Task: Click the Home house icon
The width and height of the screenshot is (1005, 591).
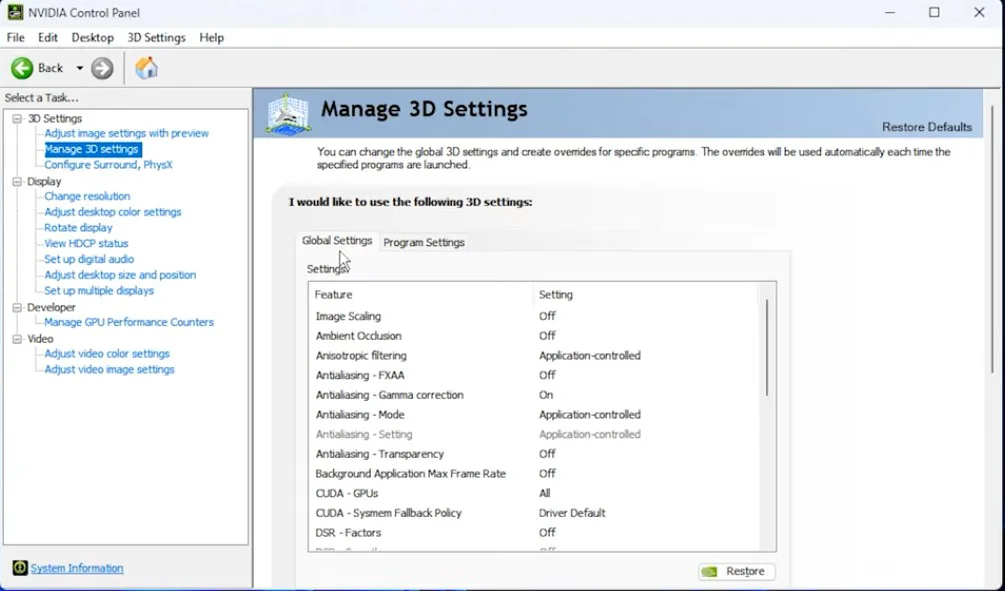Action: (146, 68)
